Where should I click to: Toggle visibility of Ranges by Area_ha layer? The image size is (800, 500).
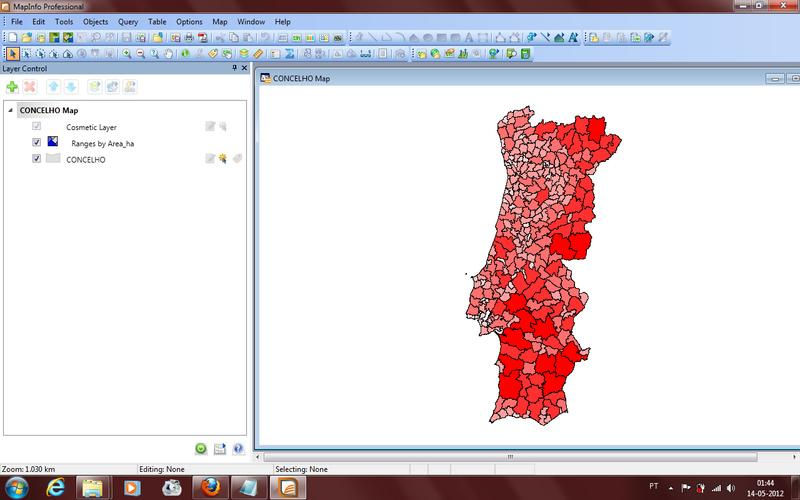[x=36, y=142]
